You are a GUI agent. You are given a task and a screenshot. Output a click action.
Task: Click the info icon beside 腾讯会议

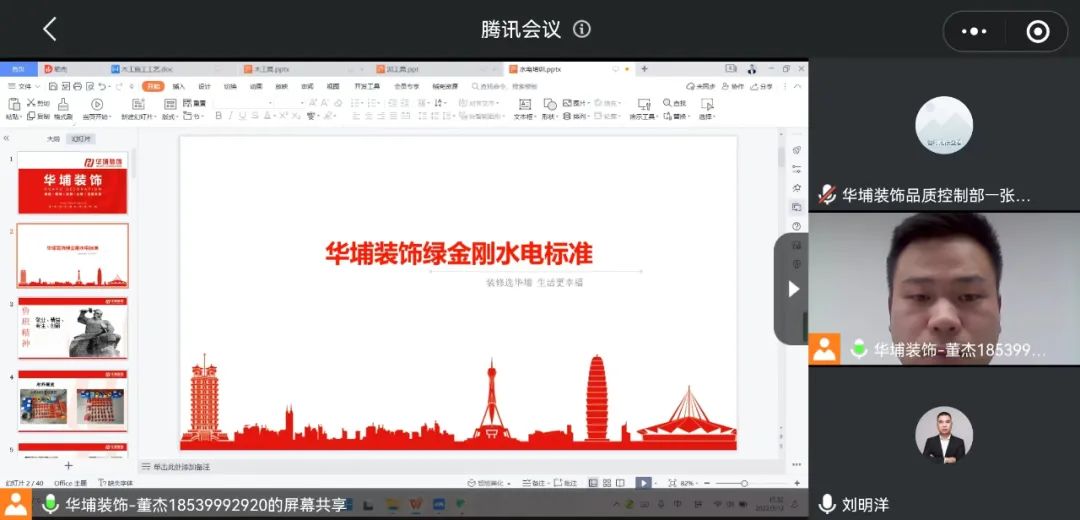(x=582, y=29)
